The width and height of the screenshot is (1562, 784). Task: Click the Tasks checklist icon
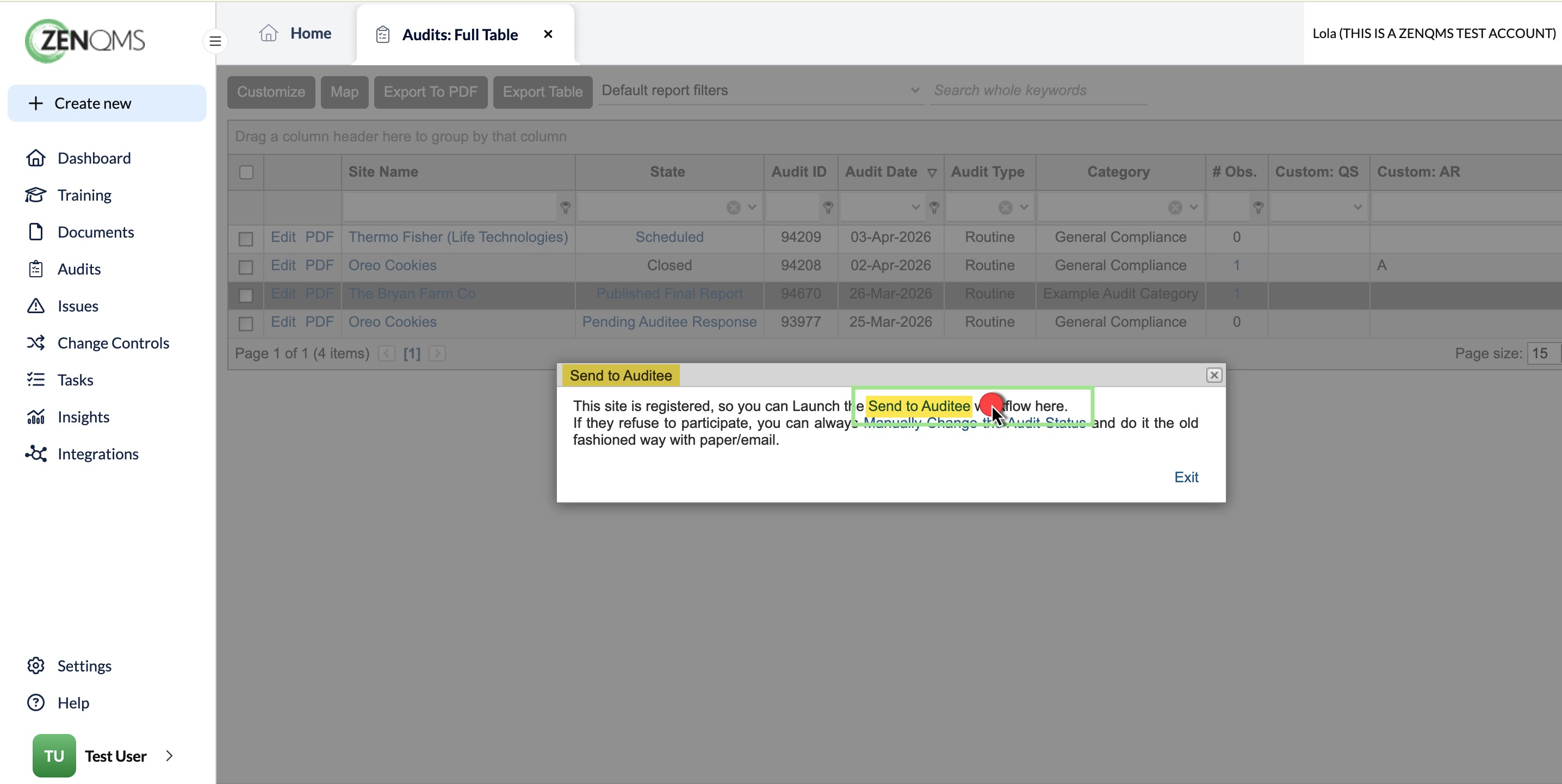pyautogui.click(x=36, y=379)
